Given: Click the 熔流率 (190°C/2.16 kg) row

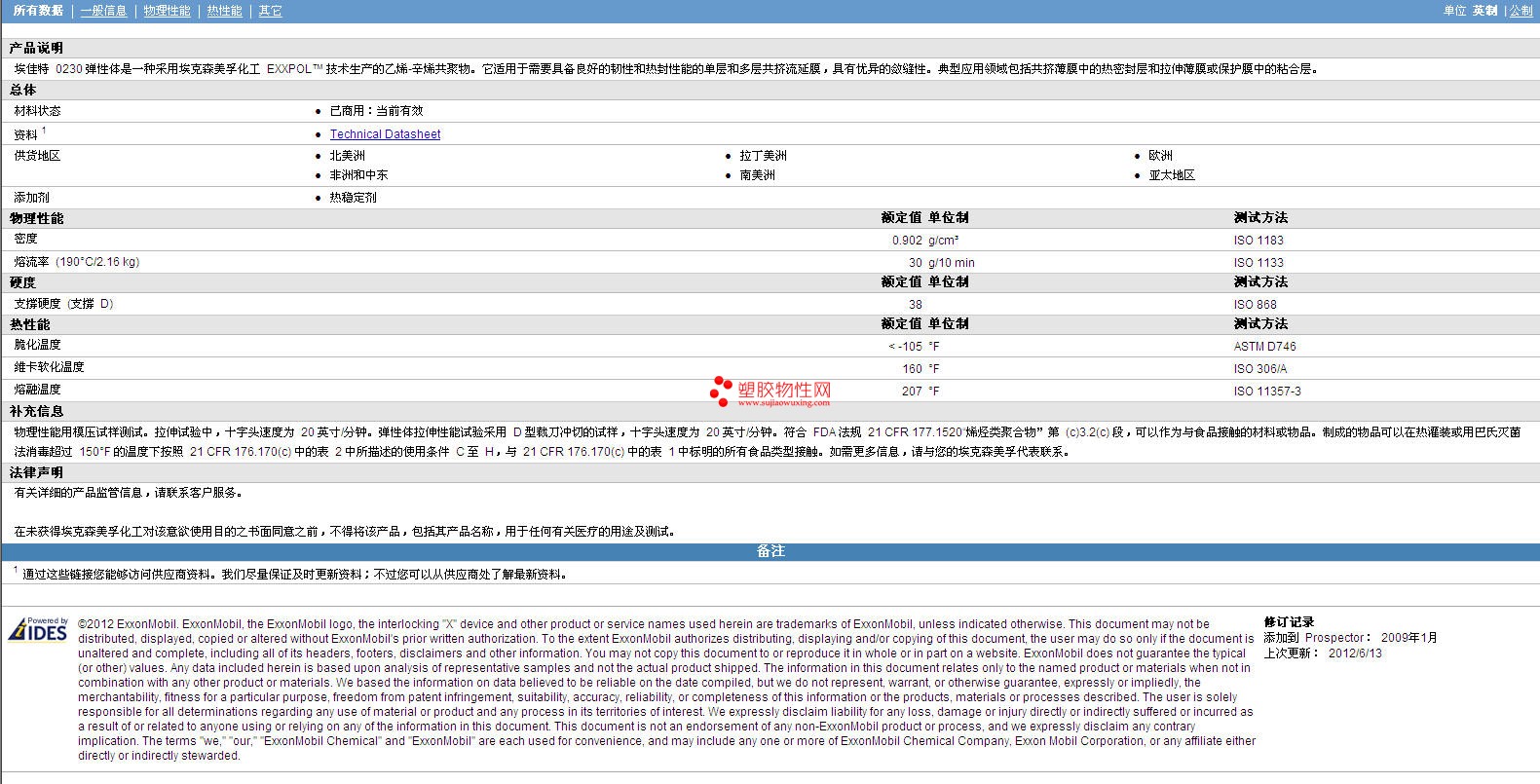Looking at the screenshot, I should [770, 262].
